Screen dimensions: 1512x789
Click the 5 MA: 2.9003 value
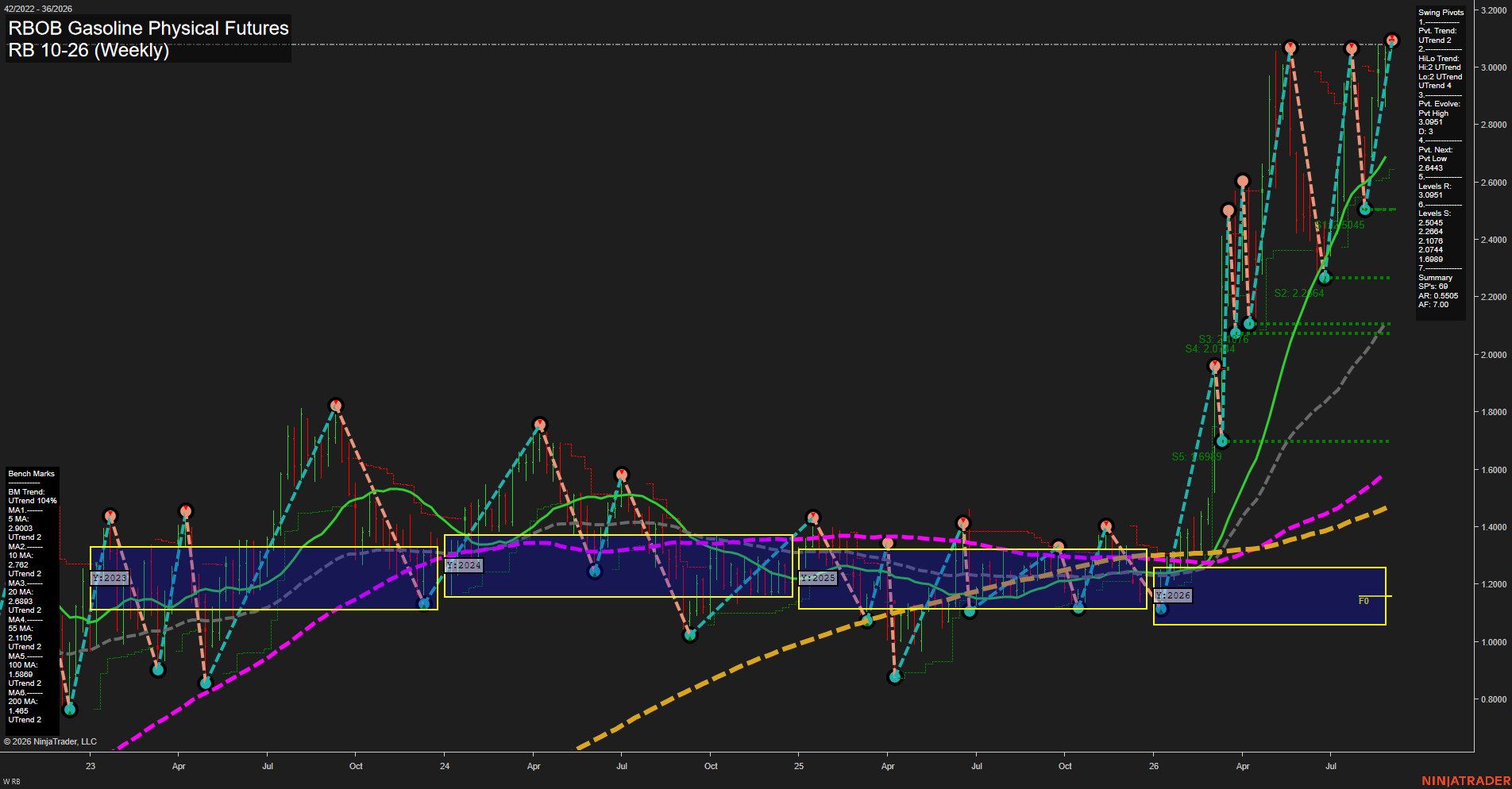21,523
